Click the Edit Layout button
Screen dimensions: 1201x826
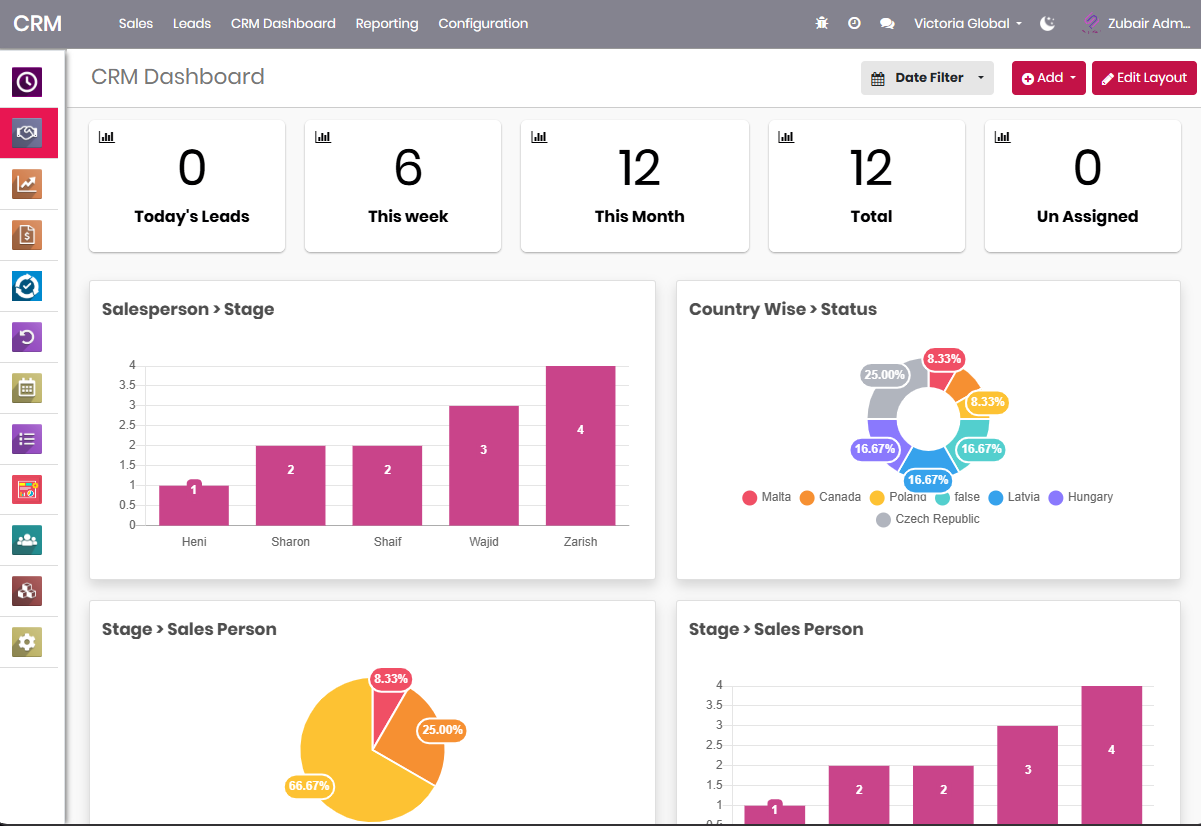(x=1144, y=78)
